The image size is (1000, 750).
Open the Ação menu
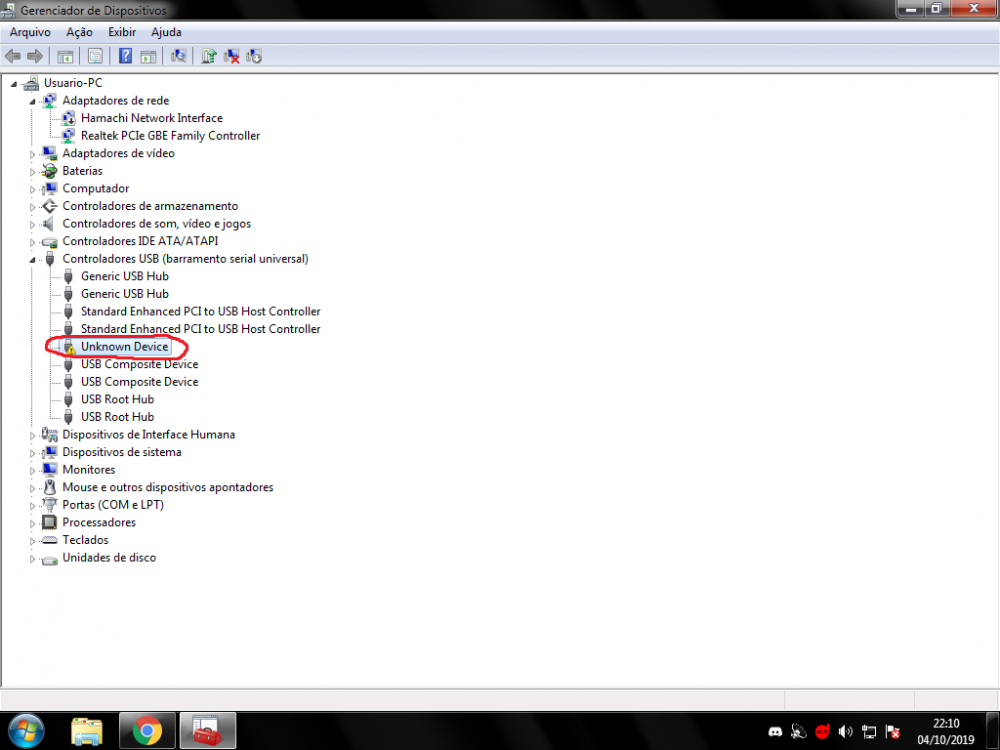pyautogui.click(x=79, y=32)
